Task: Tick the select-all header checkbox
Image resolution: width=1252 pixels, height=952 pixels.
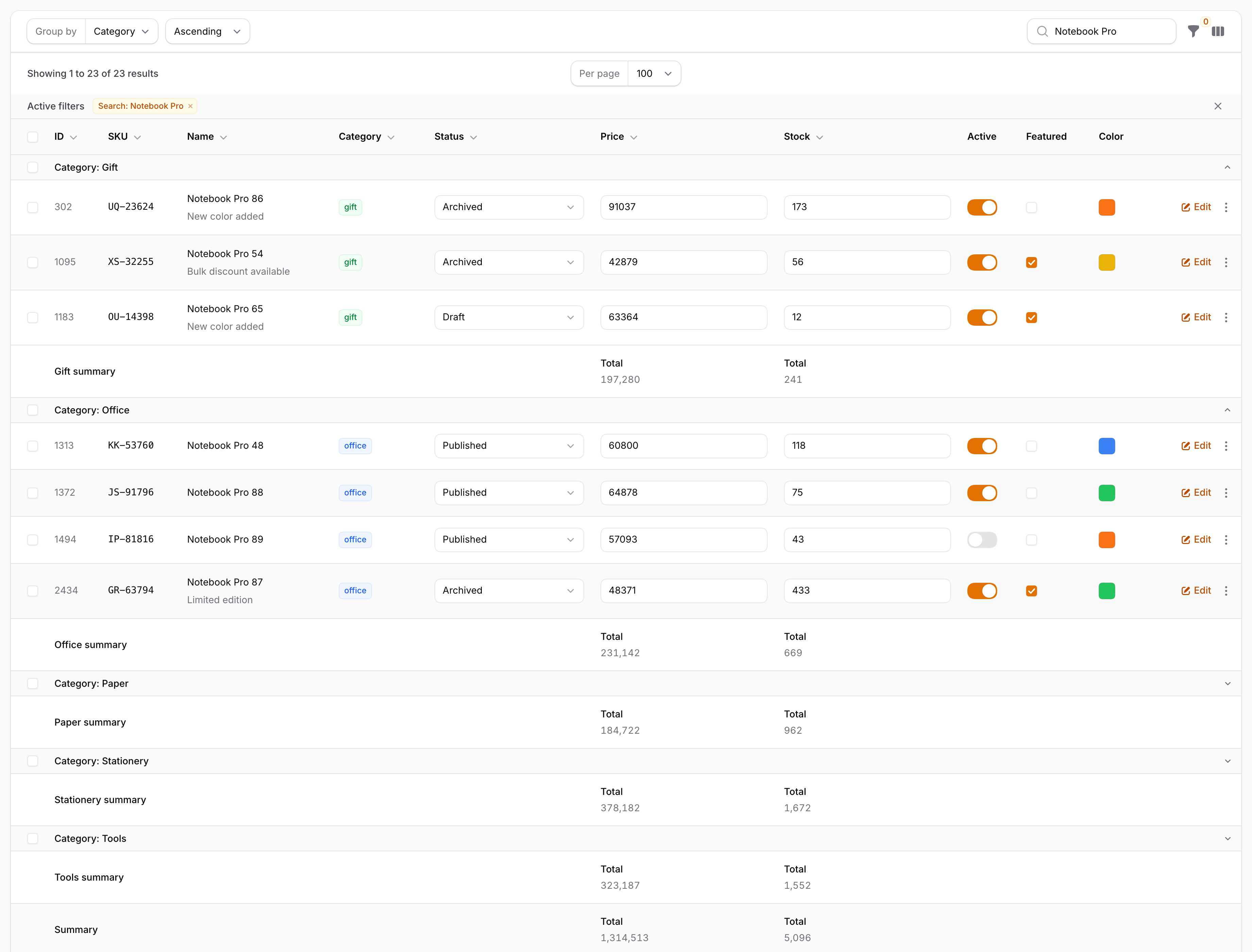Action: pyautogui.click(x=33, y=137)
